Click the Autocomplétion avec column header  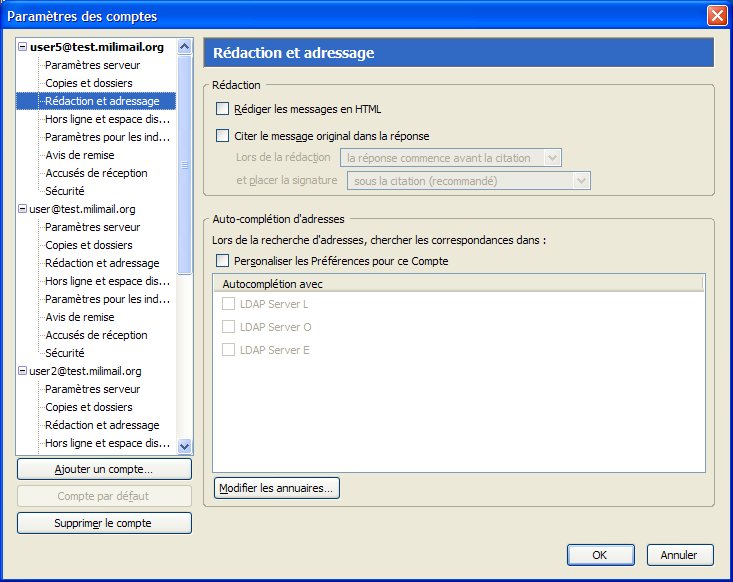pyautogui.click(x=458, y=284)
